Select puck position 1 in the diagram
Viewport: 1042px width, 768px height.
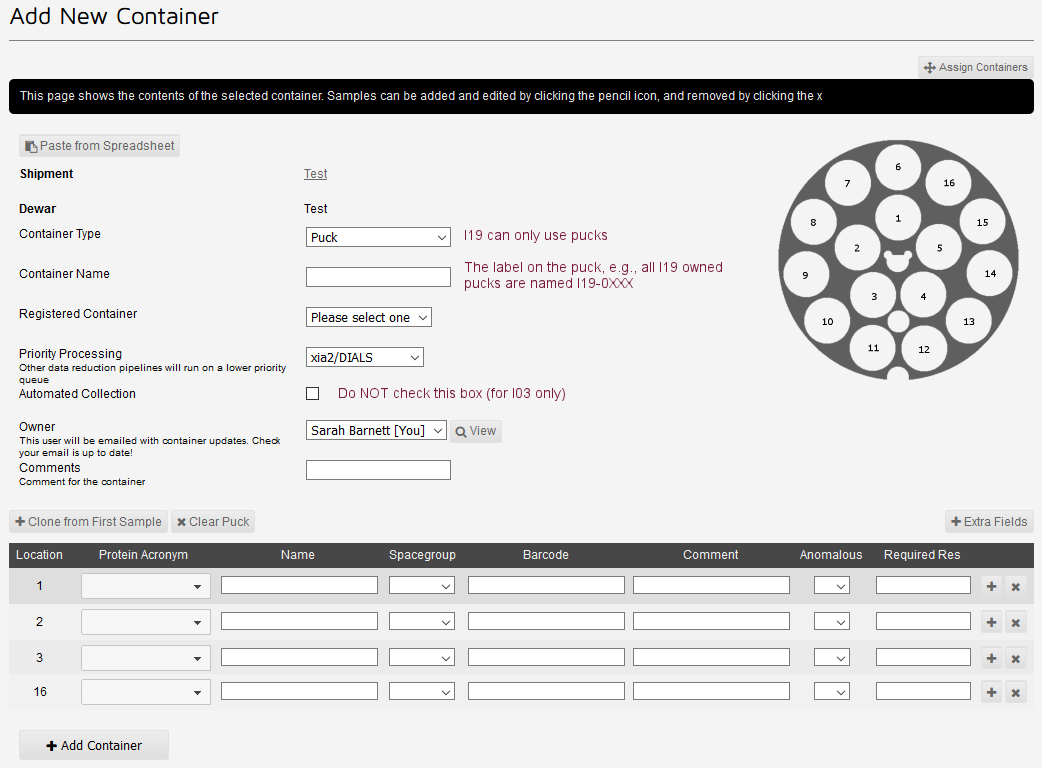click(x=898, y=218)
